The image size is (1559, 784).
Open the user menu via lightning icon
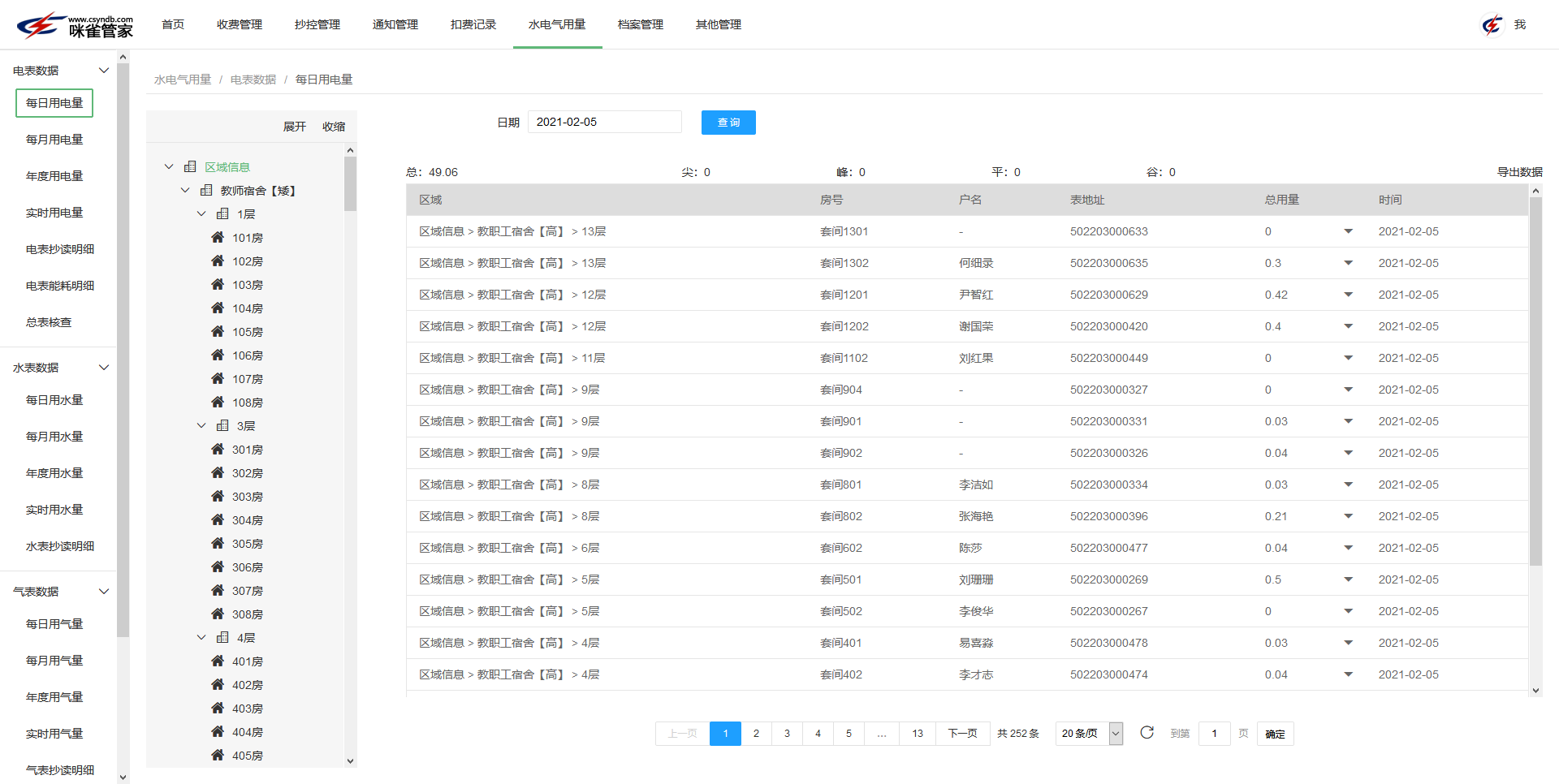click(x=1492, y=24)
